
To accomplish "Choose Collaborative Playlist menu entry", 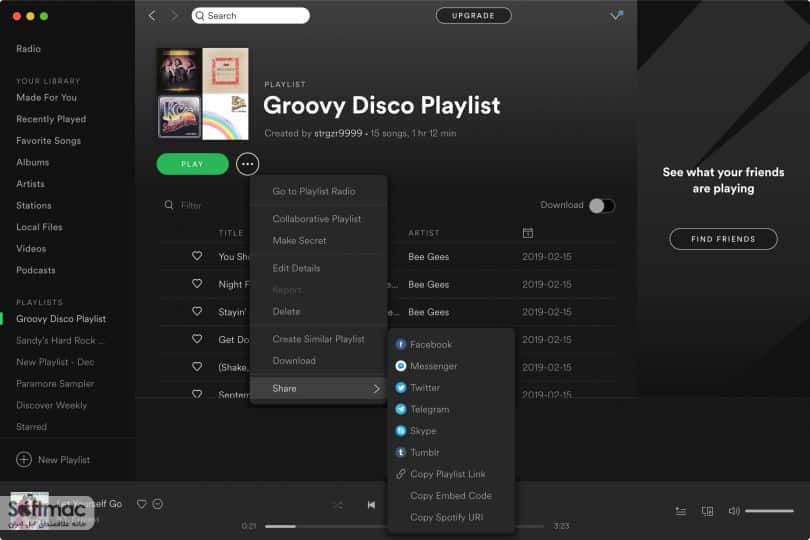I will pyautogui.click(x=317, y=219).
